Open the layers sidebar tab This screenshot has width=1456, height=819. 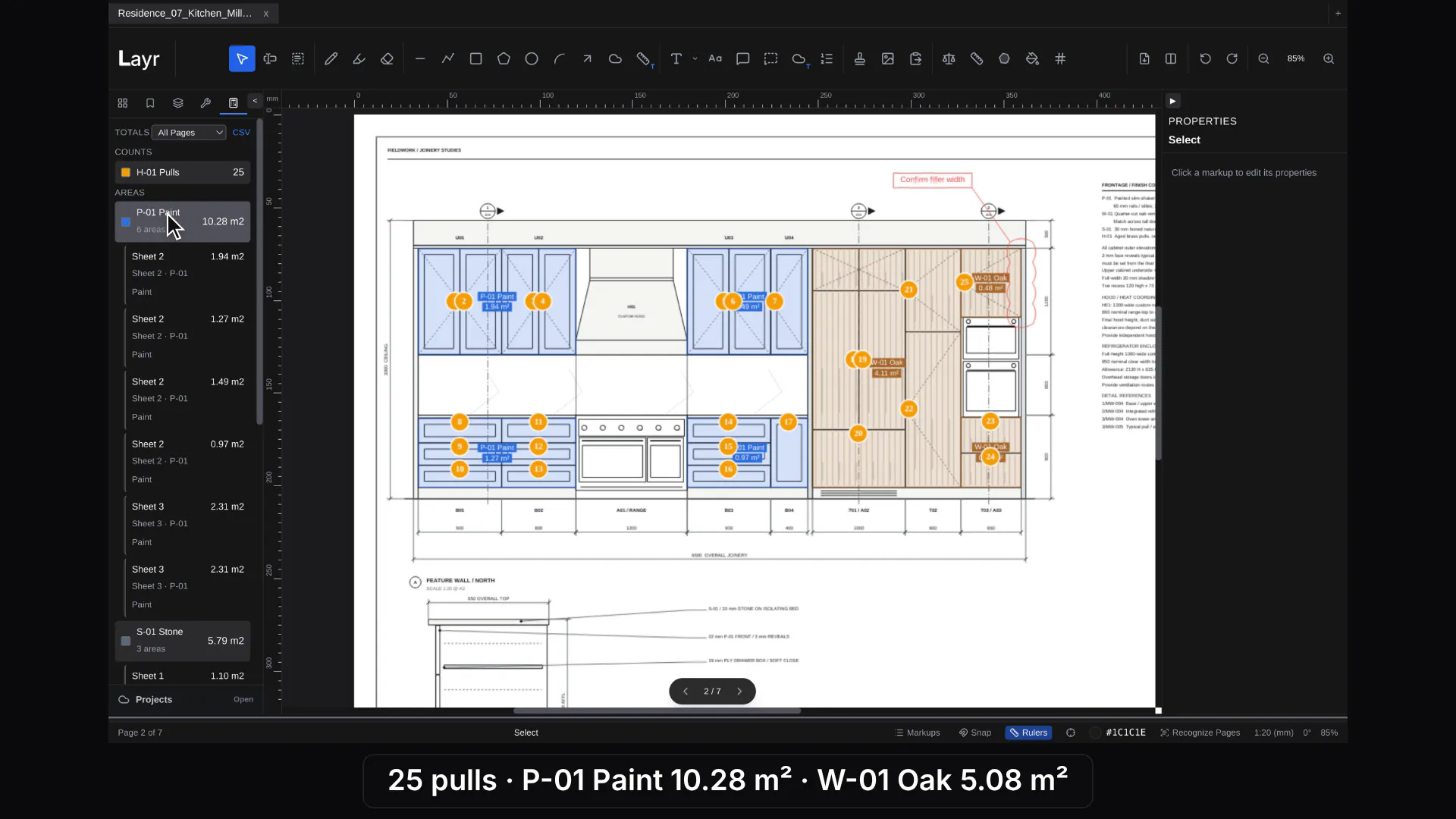click(x=178, y=103)
